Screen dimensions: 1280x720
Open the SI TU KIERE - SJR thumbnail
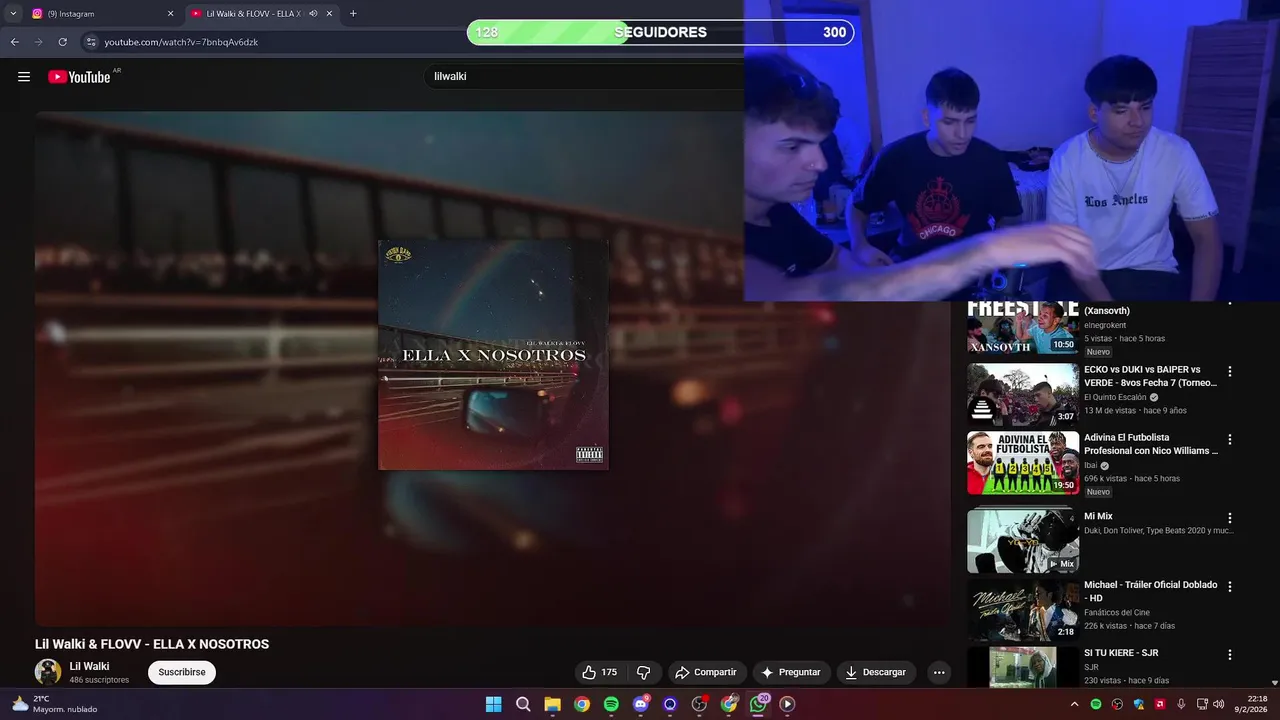pos(1023,667)
